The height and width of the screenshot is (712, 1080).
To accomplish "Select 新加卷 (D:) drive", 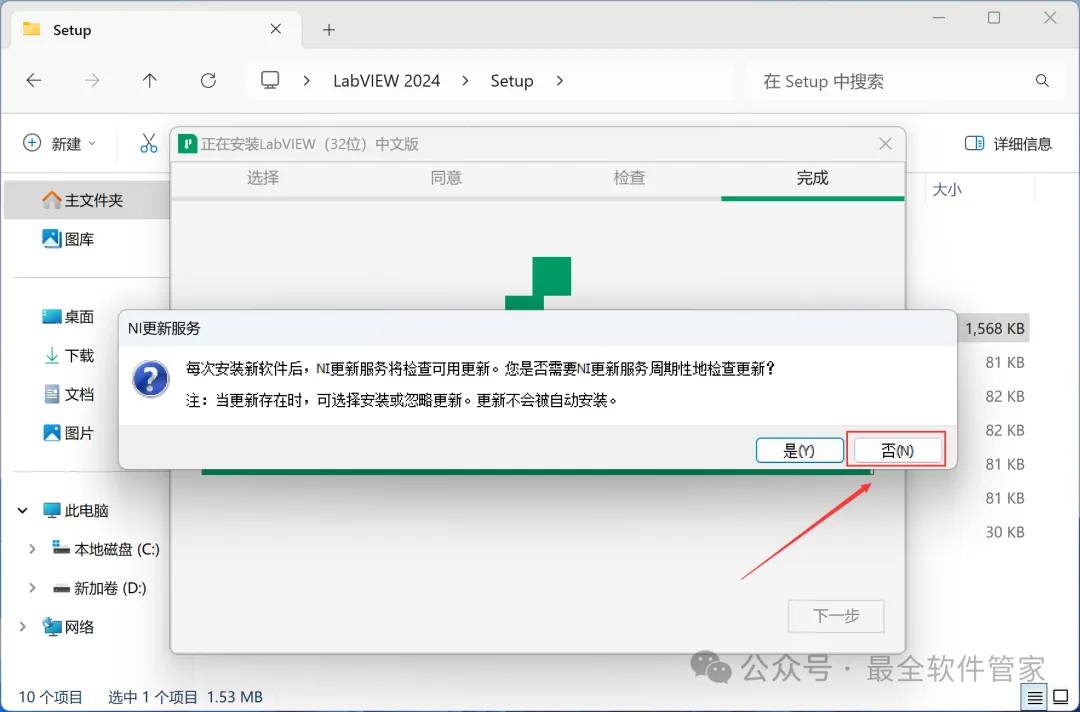I will coord(100,588).
